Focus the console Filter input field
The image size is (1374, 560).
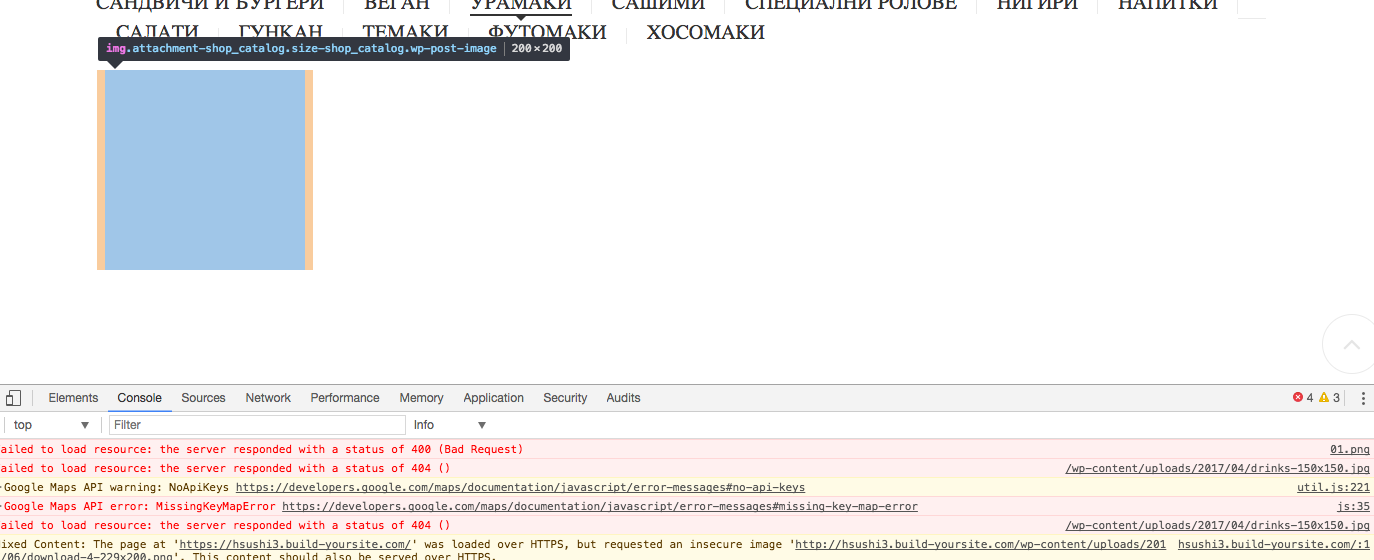[x=257, y=425]
